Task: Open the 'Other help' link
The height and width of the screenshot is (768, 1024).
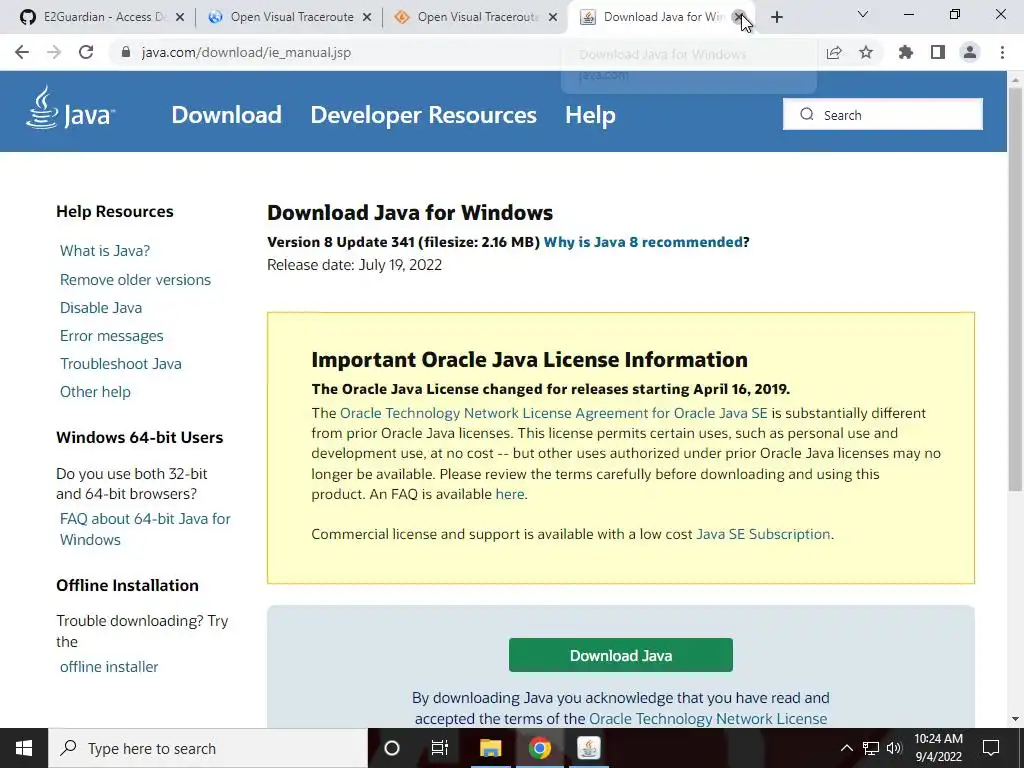Action: click(x=95, y=392)
